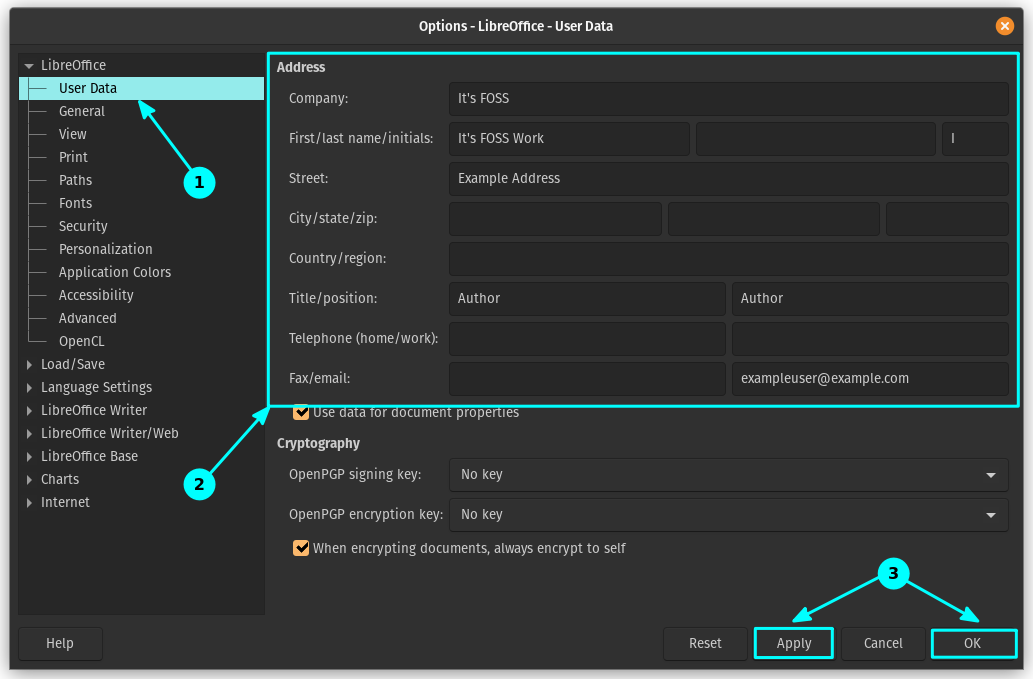Select the Security settings page
Viewport: 1033px width, 679px height.
pyautogui.click(x=82, y=226)
